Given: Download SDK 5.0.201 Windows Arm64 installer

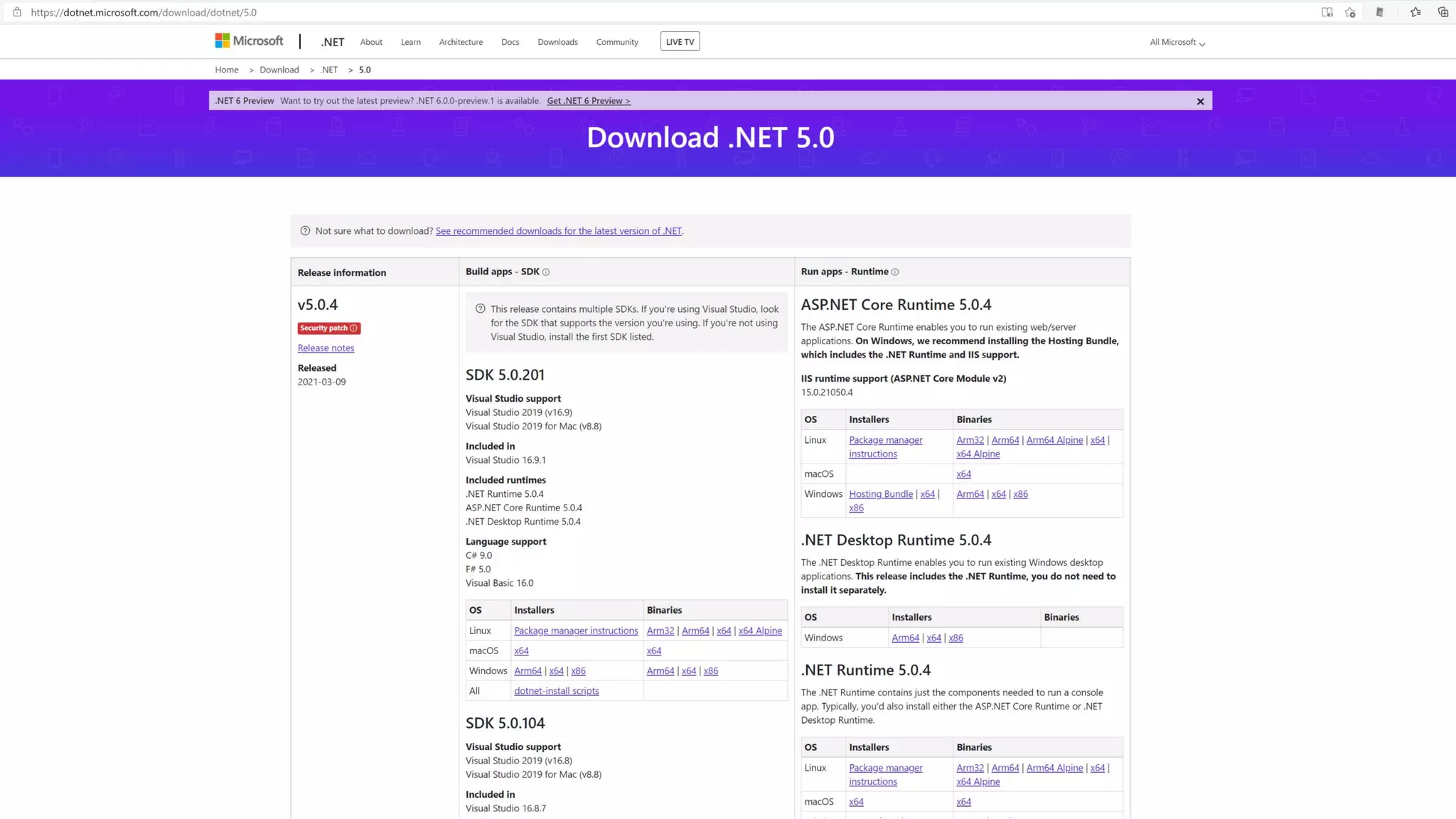Looking at the screenshot, I should point(528,670).
